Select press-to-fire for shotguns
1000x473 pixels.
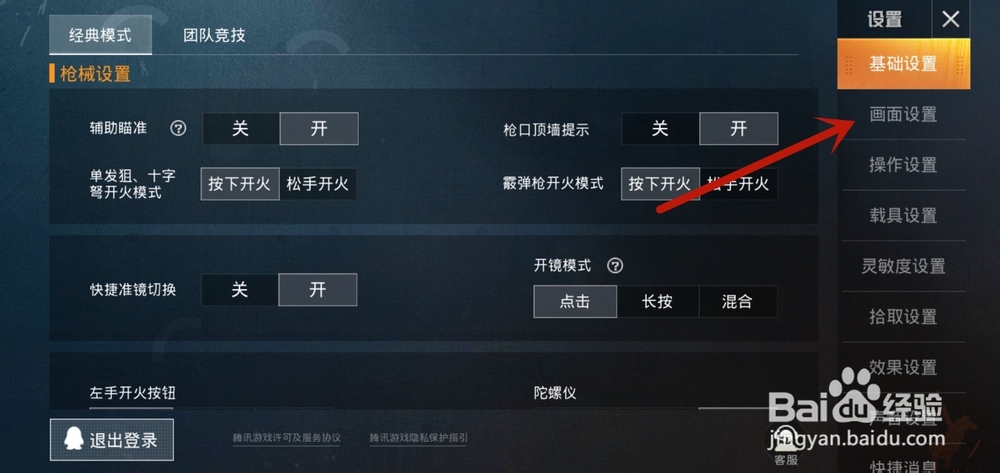[660, 184]
